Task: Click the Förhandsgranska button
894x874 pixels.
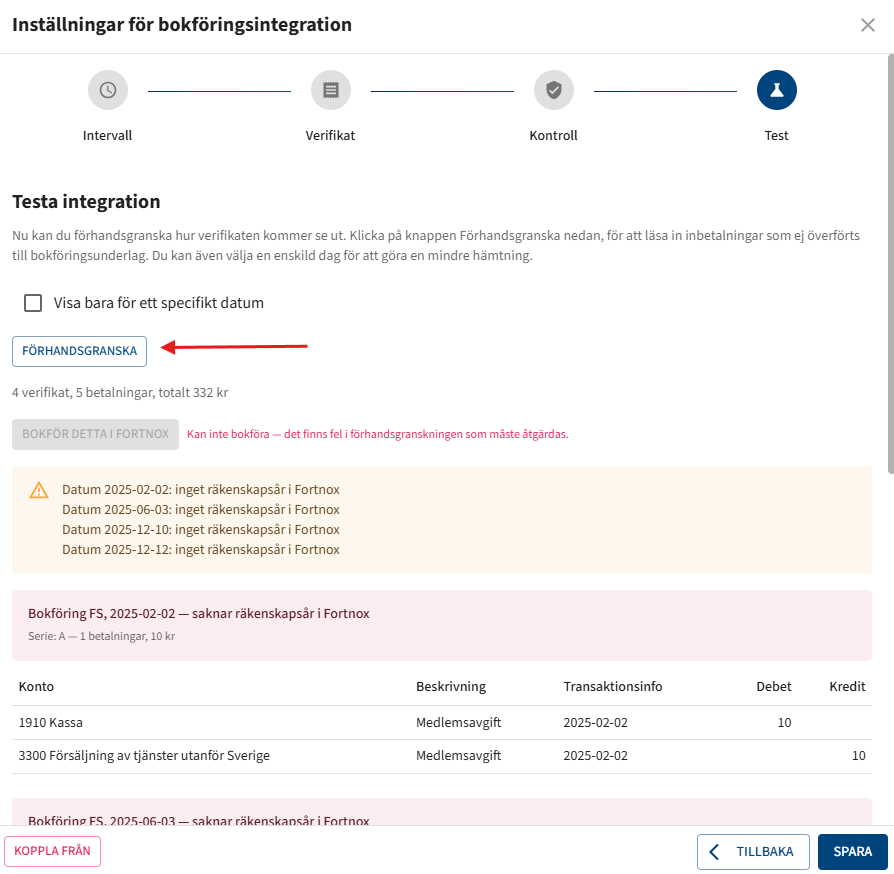Action: (x=79, y=351)
